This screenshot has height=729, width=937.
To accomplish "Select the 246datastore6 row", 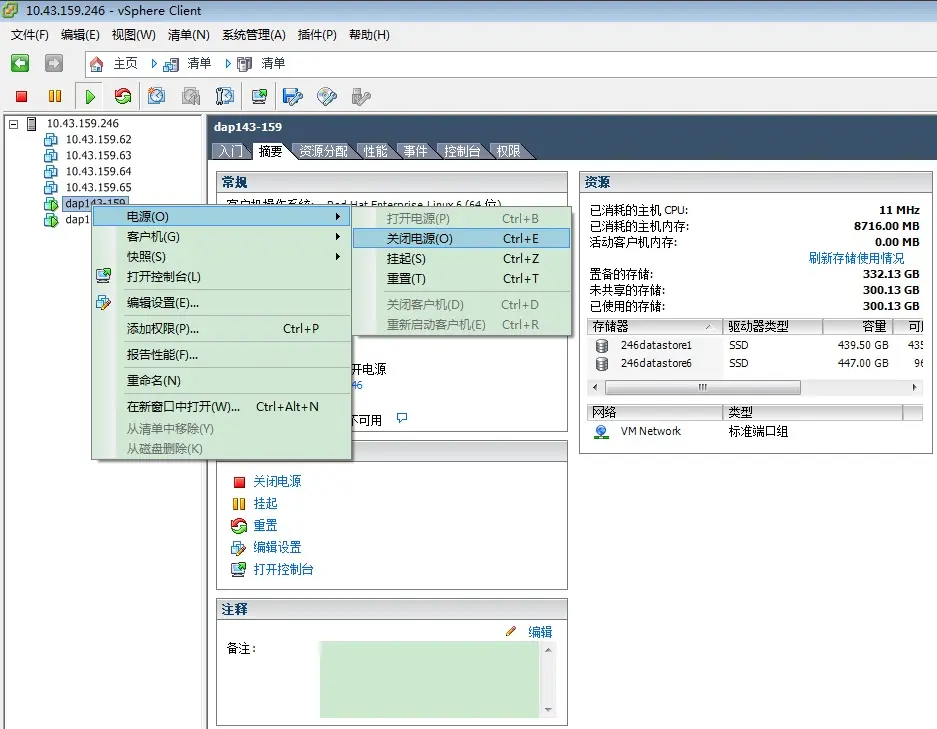I will (755, 363).
